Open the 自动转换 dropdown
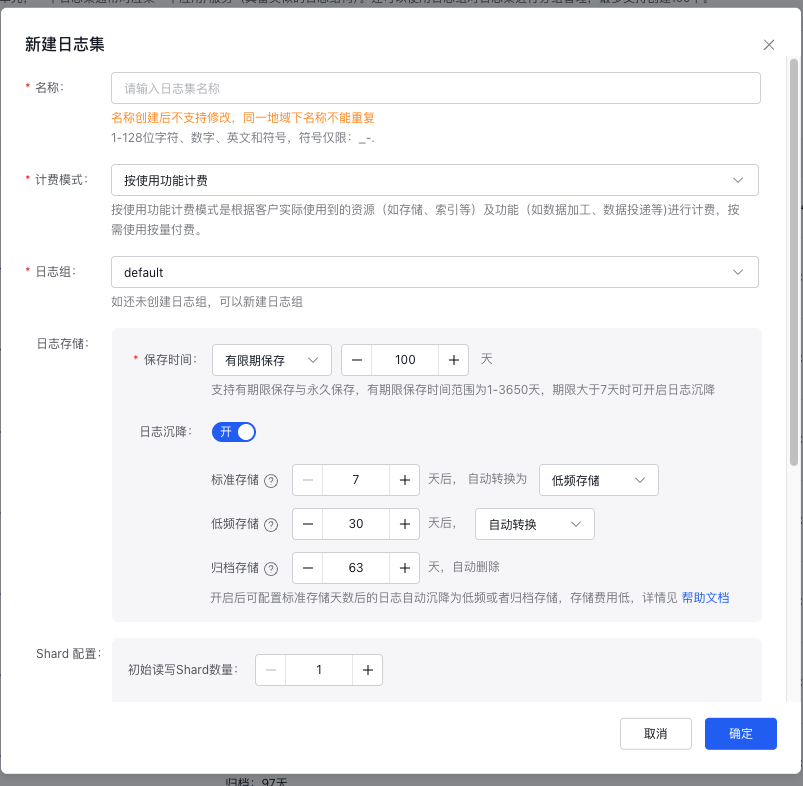The height and width of the screenshot is (786, 803). pyautogui.click(x=535, y=524)
